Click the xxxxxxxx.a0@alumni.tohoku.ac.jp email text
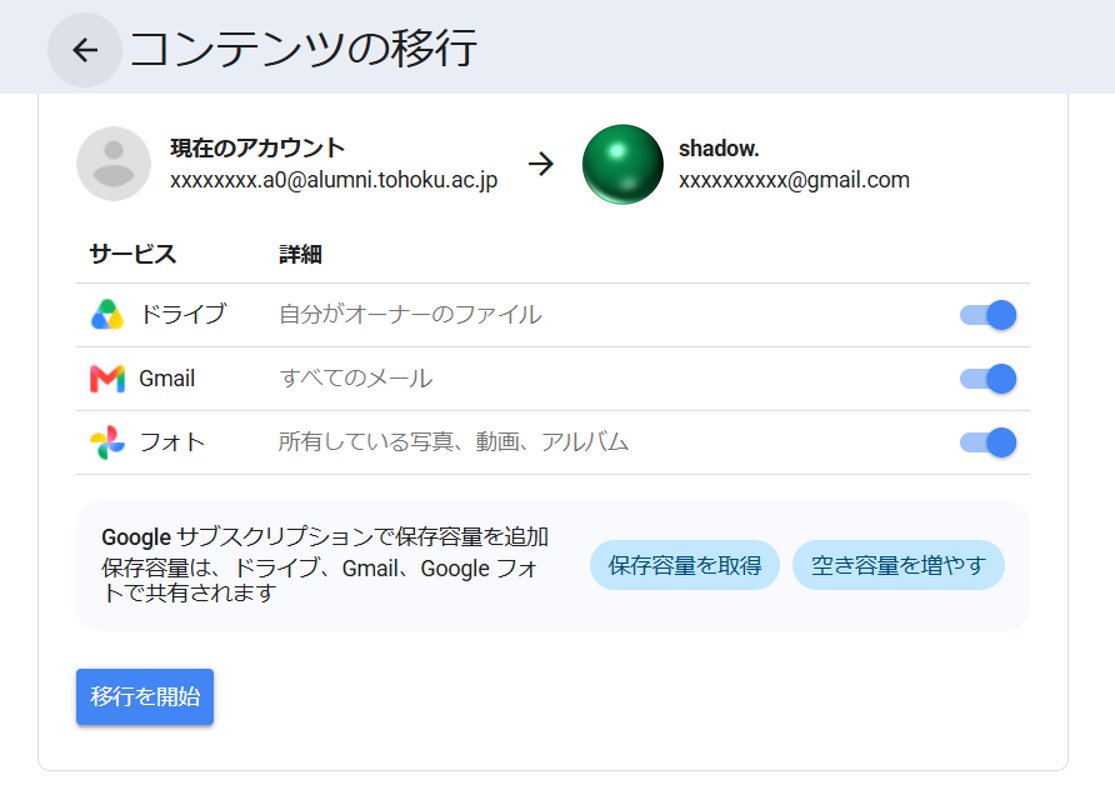Viewport: 1115px width, 790px height. (334, 180)
